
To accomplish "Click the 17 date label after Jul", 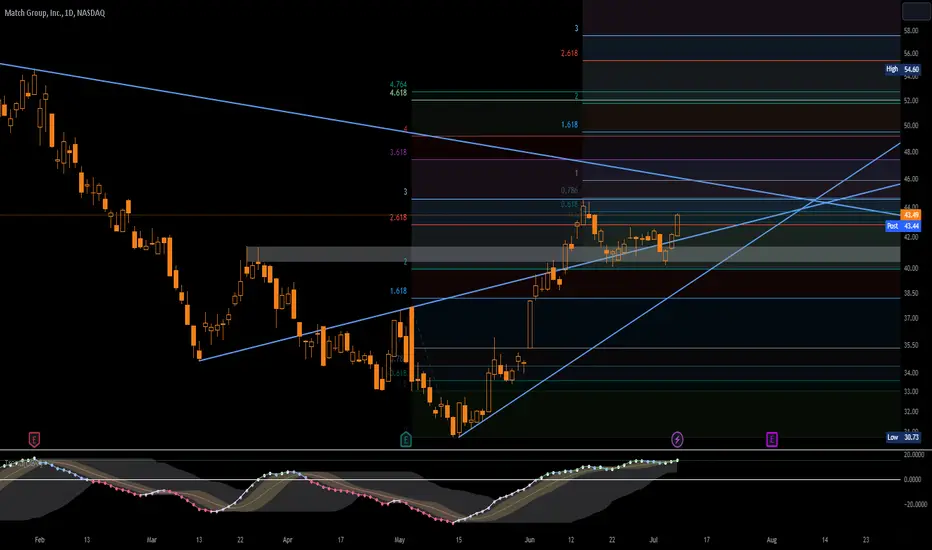I will [707, 540].
